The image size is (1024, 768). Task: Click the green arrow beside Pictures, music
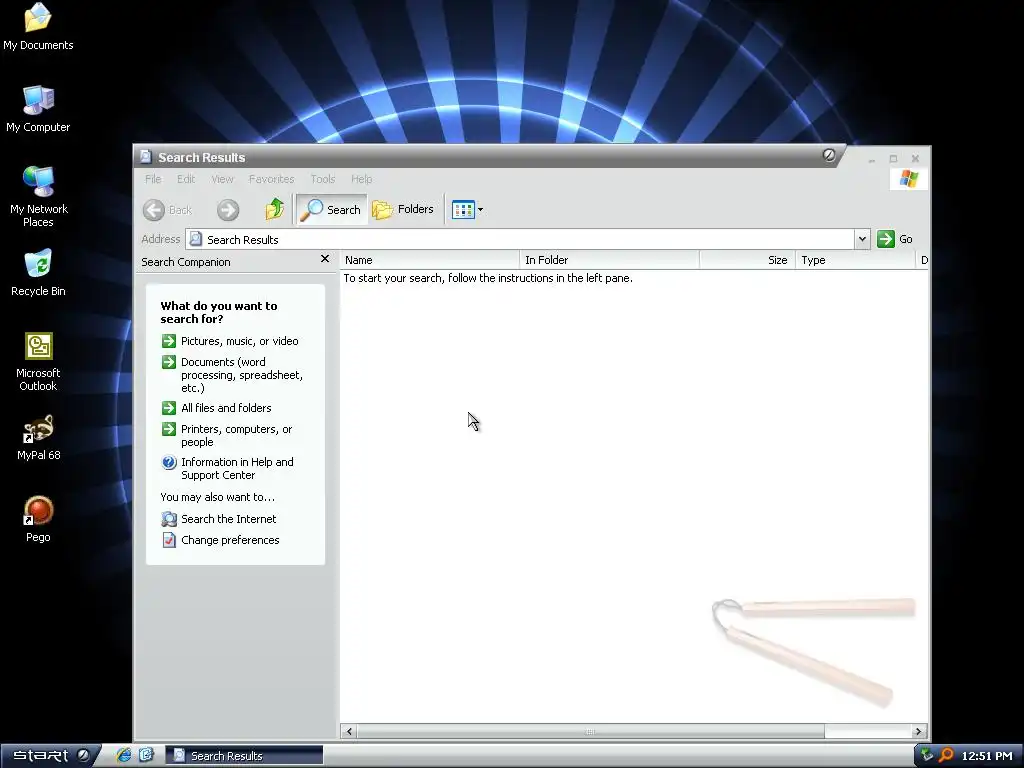click(168, 341)
